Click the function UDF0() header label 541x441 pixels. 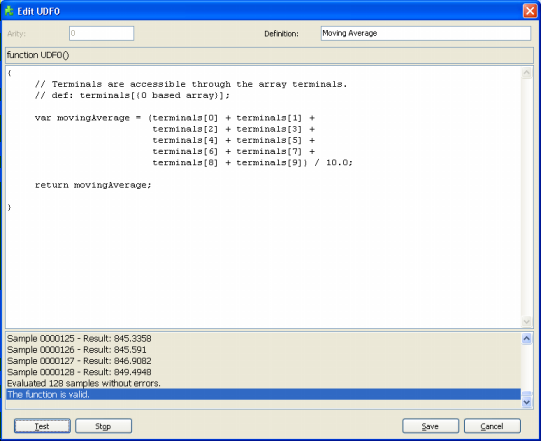[38, 55]
